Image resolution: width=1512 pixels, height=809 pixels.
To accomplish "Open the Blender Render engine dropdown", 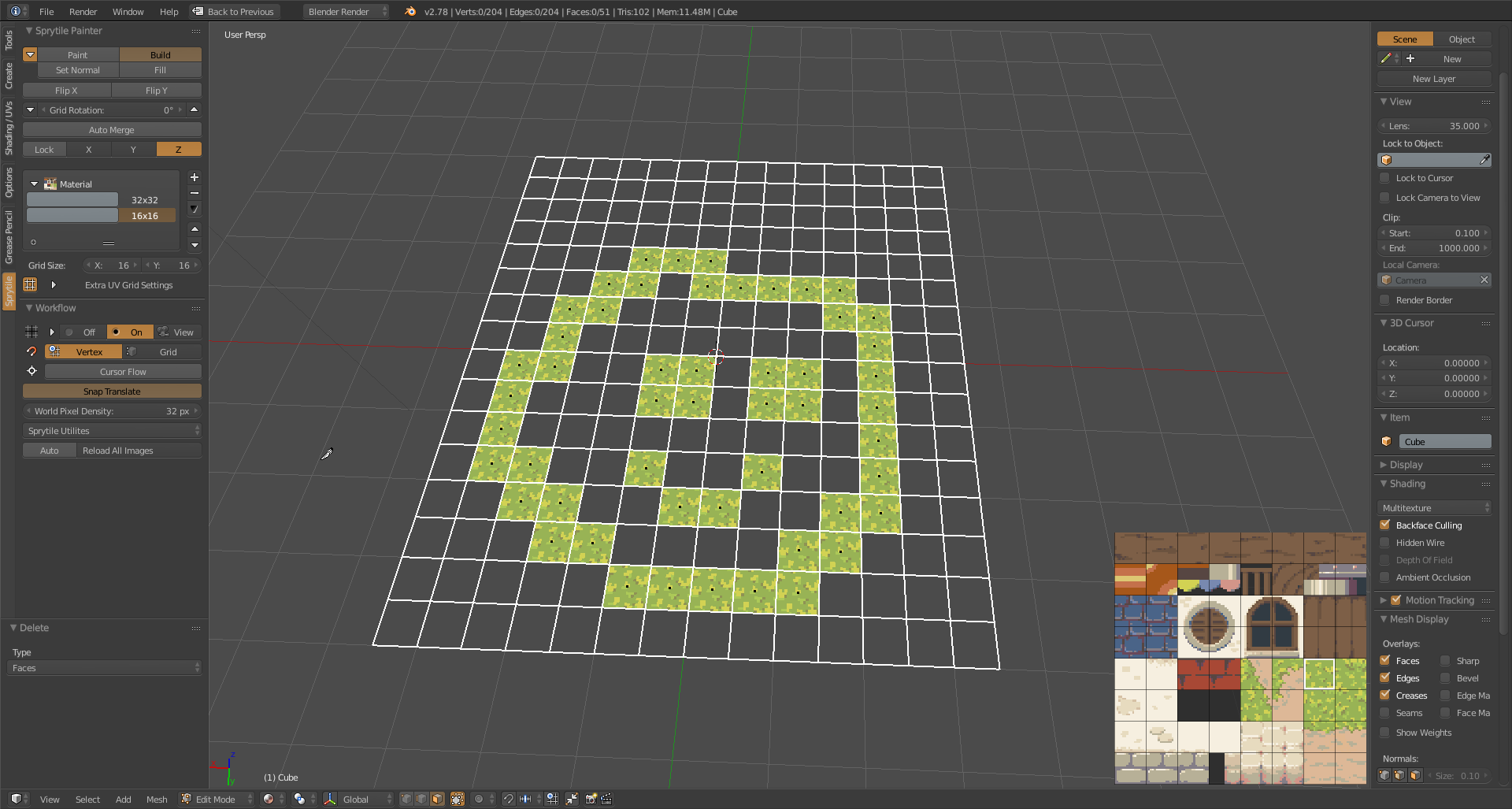I will click(346, 11).
